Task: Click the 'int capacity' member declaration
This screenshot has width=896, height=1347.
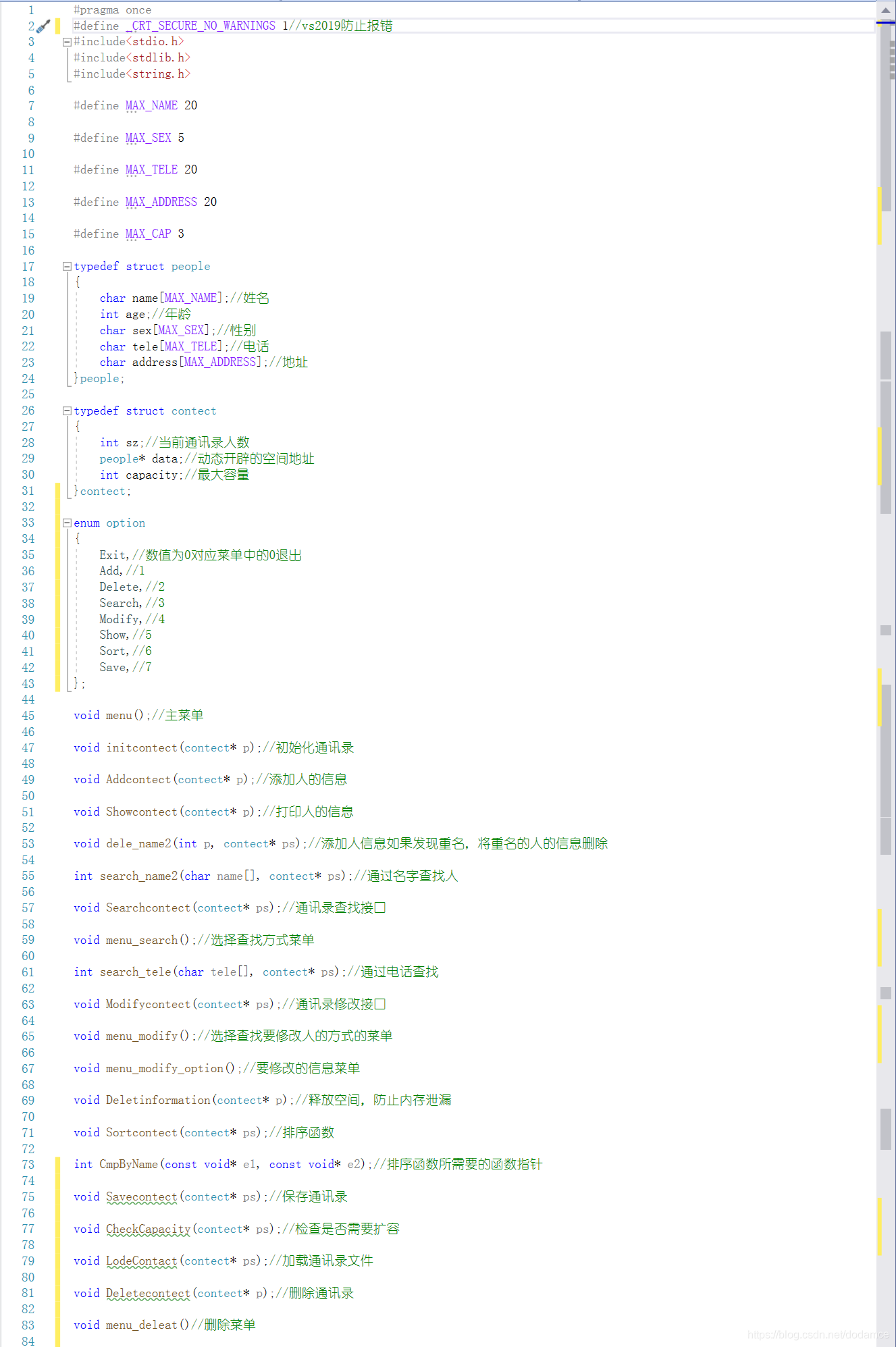Action: (139, 475)
